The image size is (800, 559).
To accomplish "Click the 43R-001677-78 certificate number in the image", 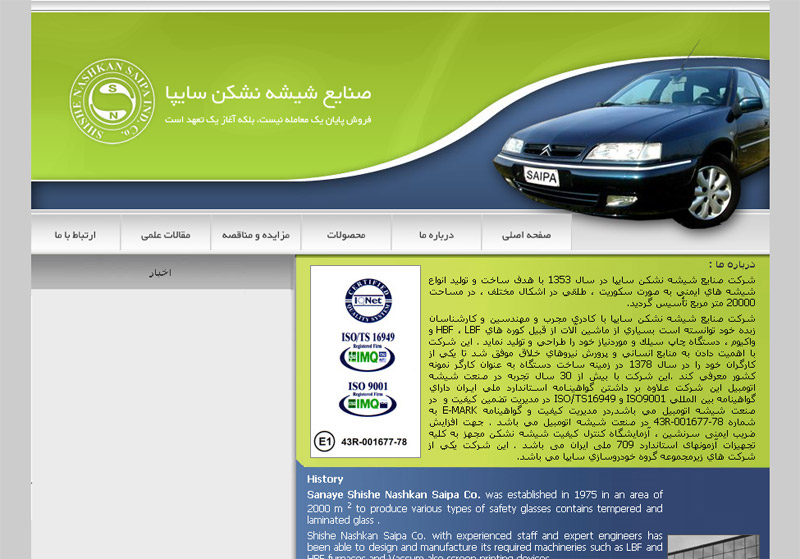I will point(374,442).
